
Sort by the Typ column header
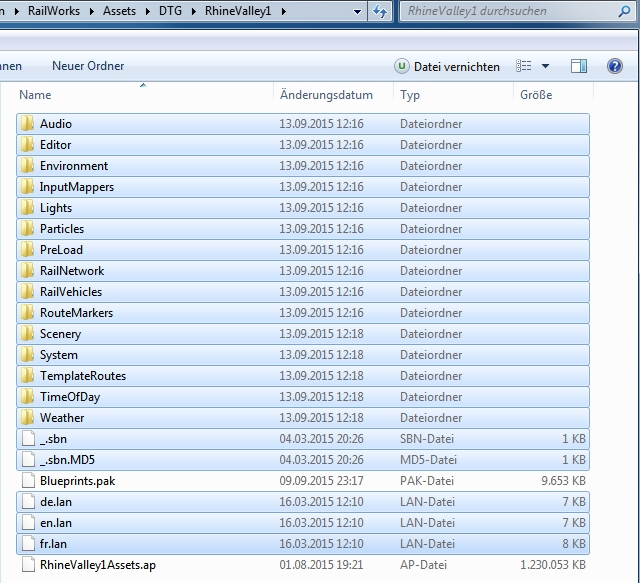410,95
